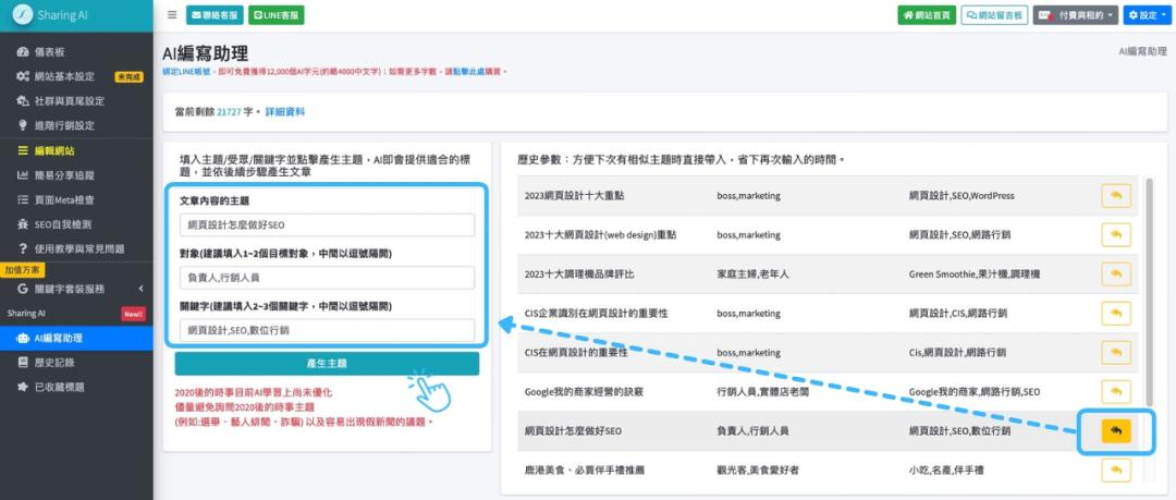Expand the 設定 settings dropdown
This screenshot has width=1176, height=500.
[x=1147, y=15]
